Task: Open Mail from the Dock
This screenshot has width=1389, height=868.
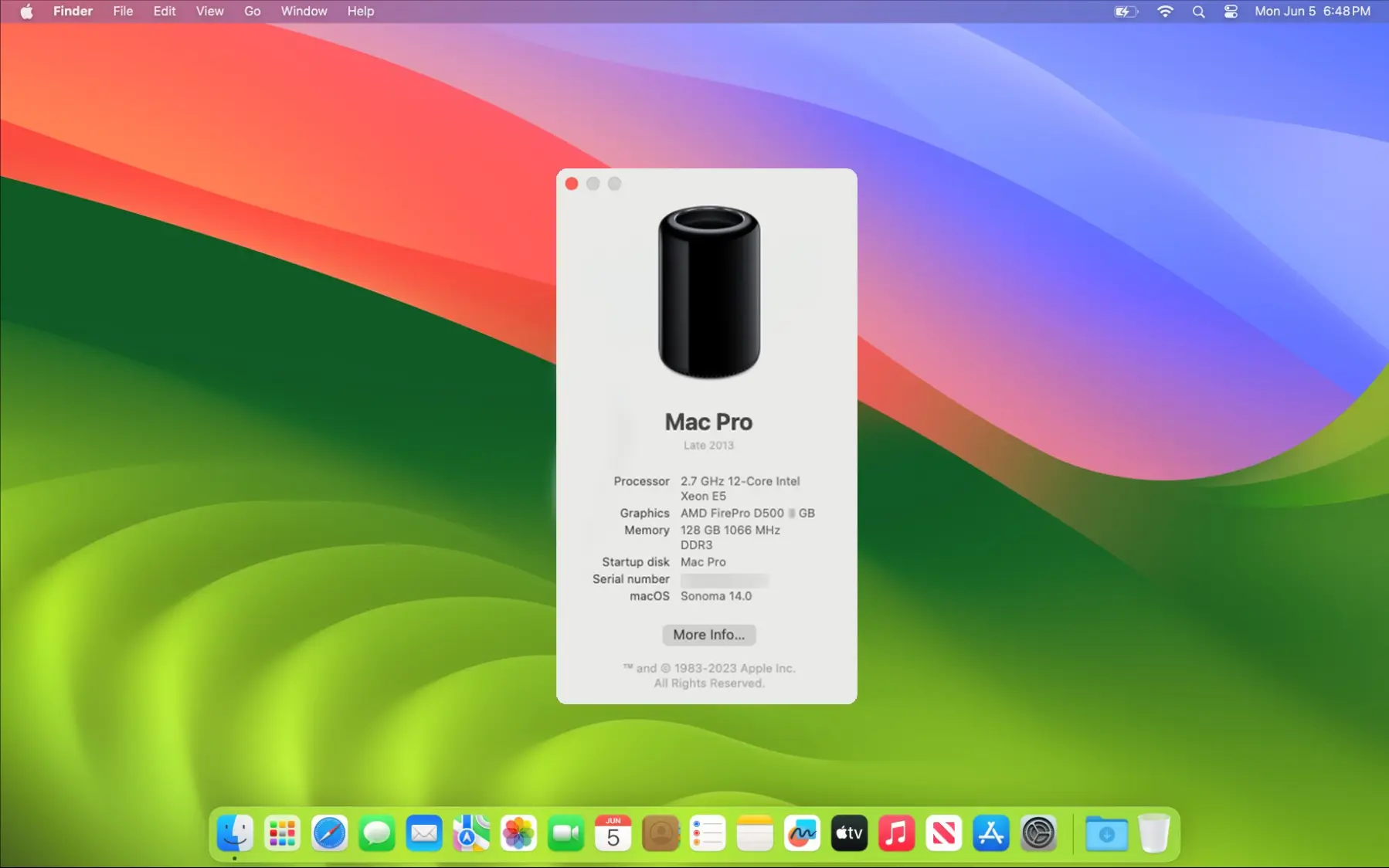Action: 424,834
